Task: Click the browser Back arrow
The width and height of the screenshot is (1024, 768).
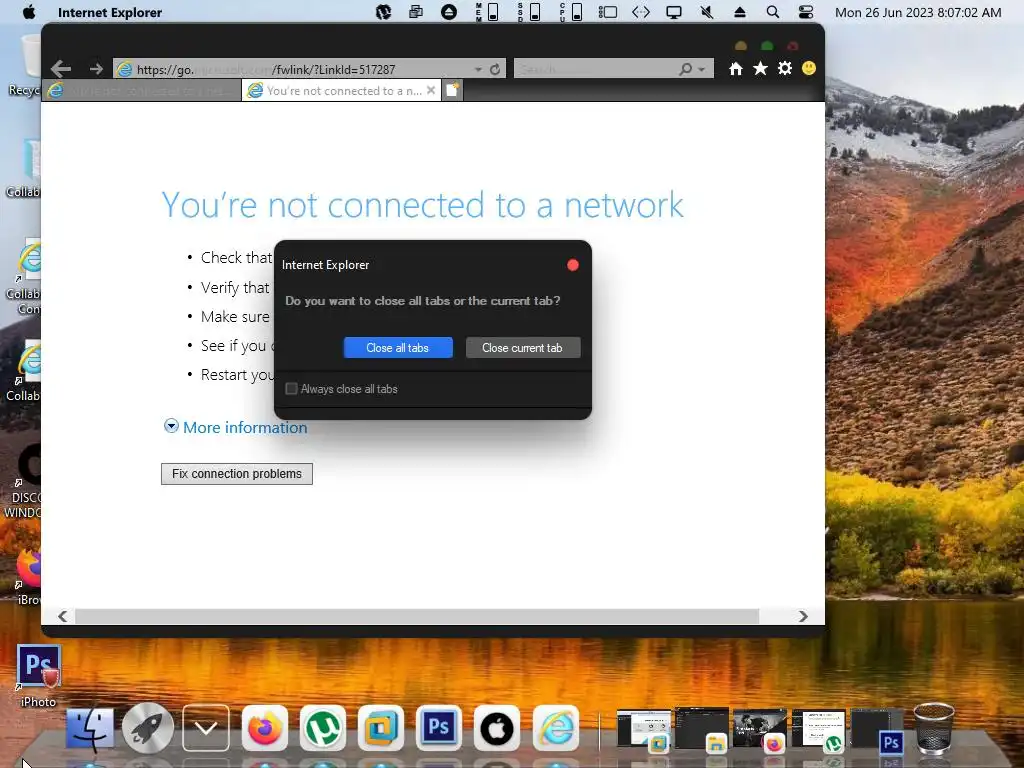Action: [x=61, y=69]
